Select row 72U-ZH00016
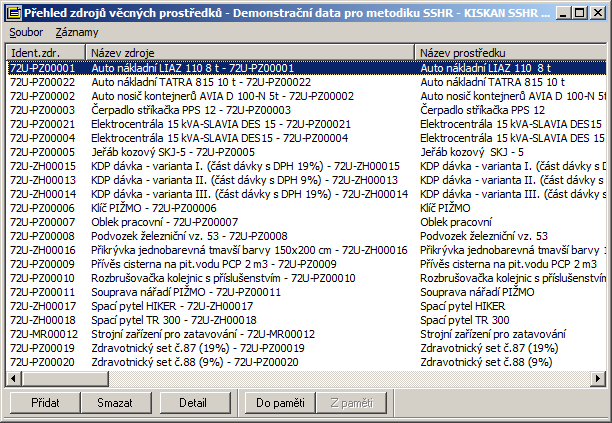This screenshot has width=612, height=423. point(306,250)
